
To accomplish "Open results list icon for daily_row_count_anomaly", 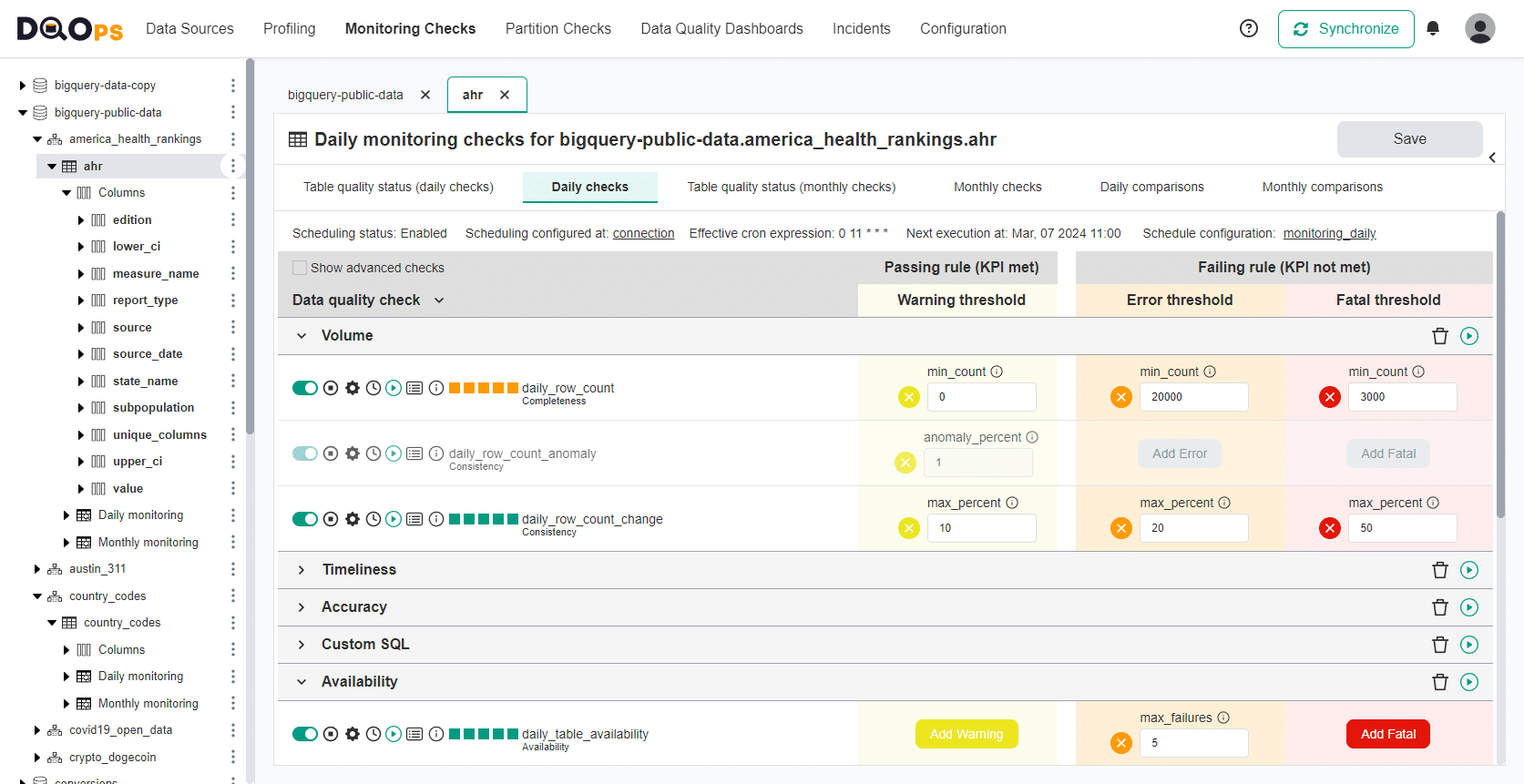I will click(x=414, y=453).
